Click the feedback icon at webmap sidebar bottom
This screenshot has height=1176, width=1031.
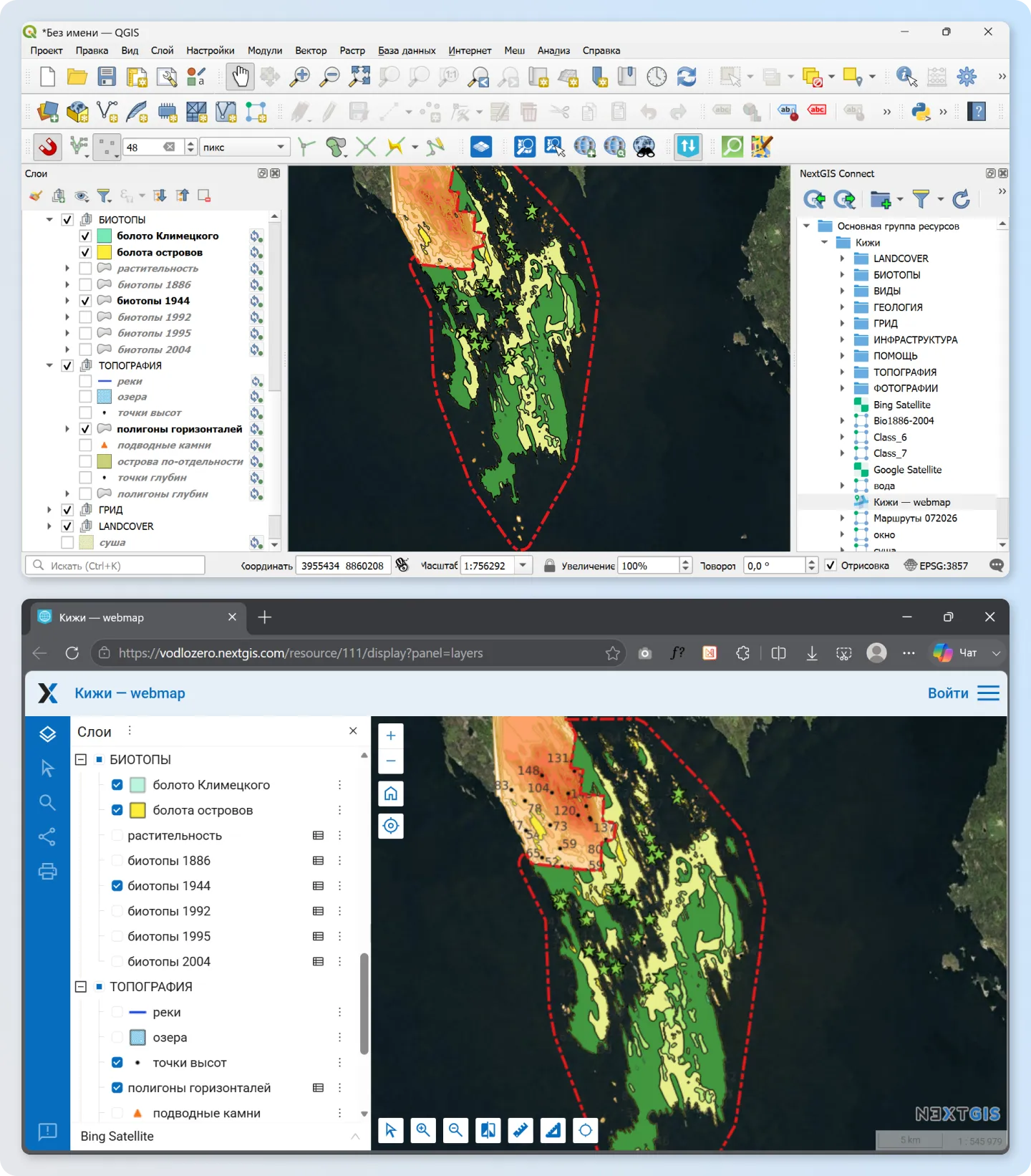(47, 1132)
